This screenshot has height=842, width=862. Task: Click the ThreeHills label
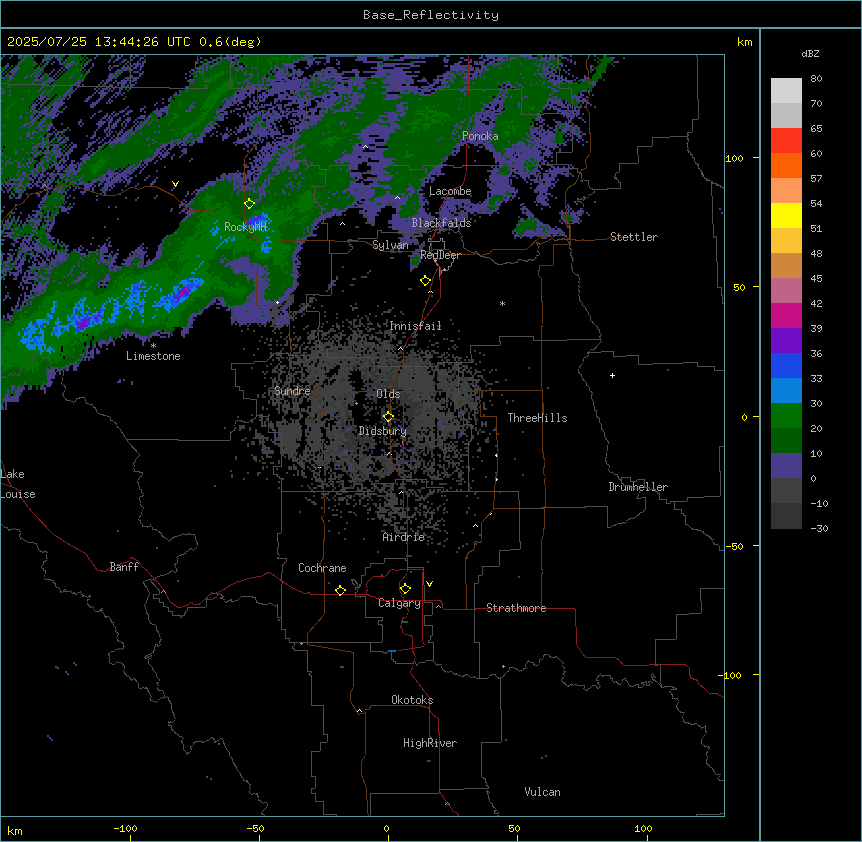[x=537, y=418]
